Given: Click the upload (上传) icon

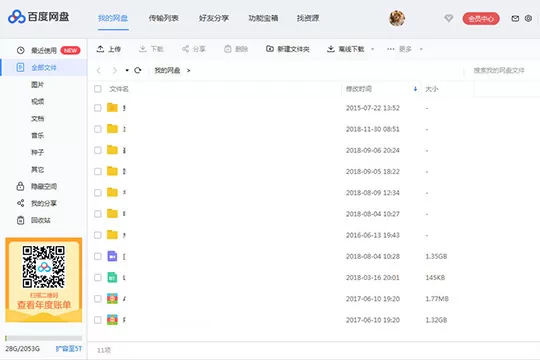Looking at the screenshot, I should point(100,49).
